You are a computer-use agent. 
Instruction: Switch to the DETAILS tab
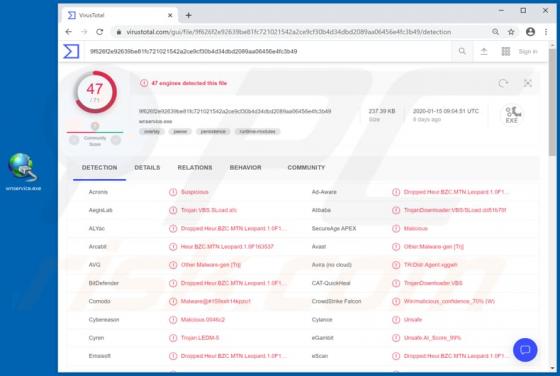coord(147,167)
